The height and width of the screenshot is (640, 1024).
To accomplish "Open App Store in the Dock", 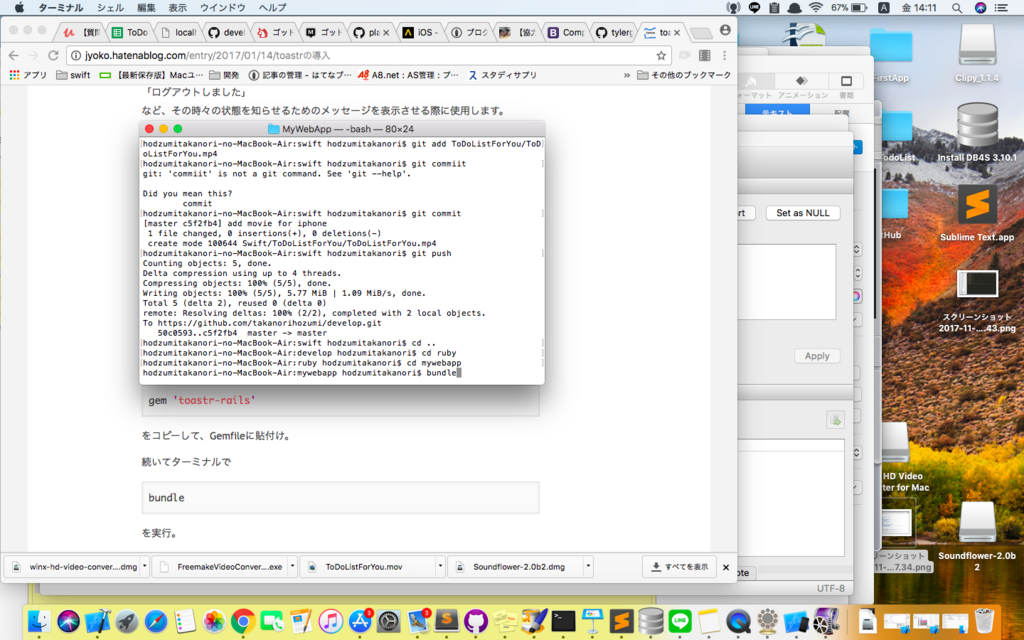I will (360, 621).
